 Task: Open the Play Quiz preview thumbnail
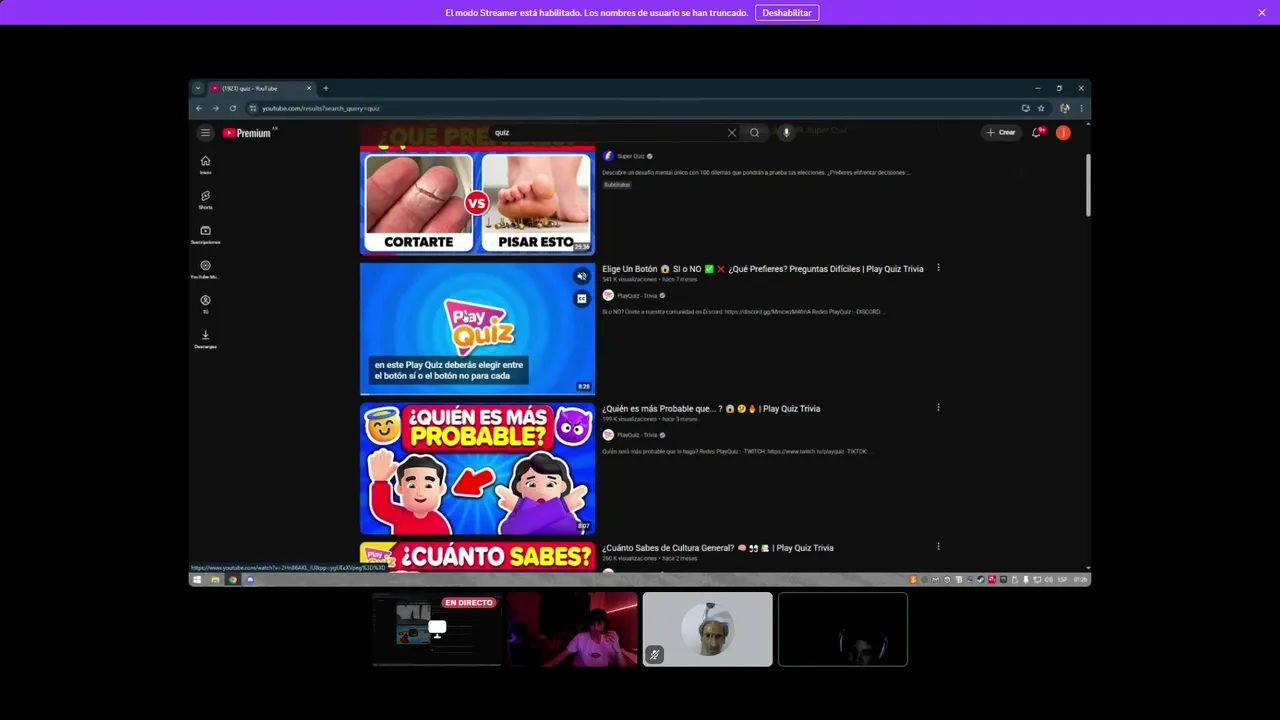(x=477, y=329)
